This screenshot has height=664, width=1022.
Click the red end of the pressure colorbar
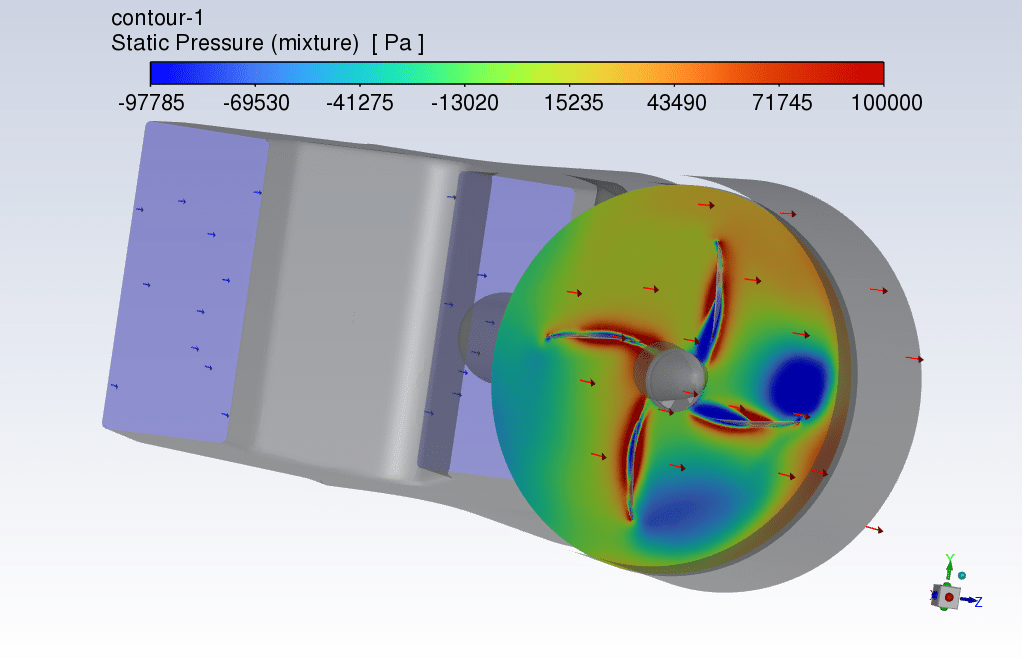(870, 73)
